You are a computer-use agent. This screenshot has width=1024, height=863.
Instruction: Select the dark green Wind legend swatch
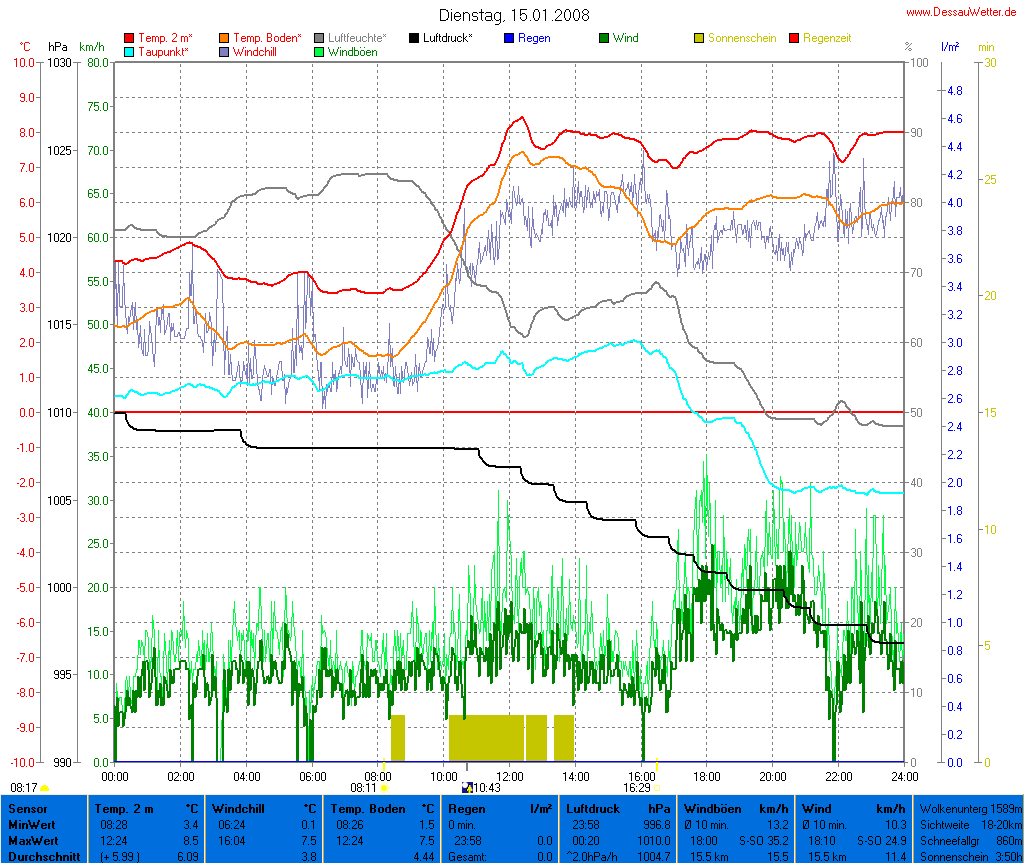pos(604,38)
